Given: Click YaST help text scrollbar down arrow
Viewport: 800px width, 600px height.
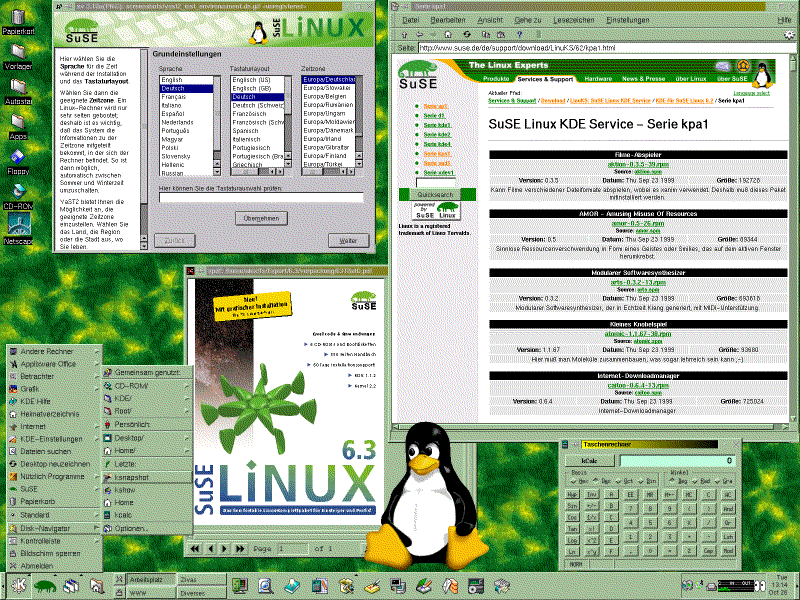Looking at the screenshot, I should tap(144, 246).
